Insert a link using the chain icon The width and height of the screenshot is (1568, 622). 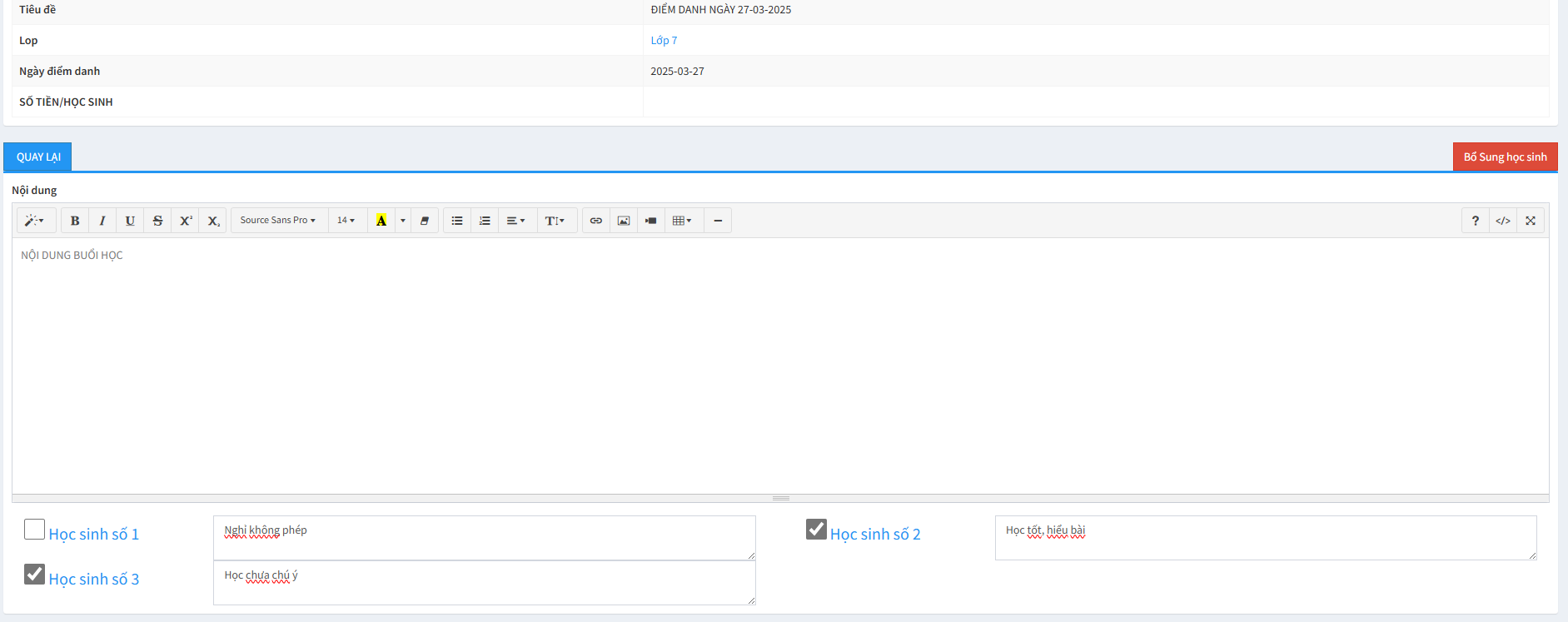pyautogui.click(x=595, y=221)
